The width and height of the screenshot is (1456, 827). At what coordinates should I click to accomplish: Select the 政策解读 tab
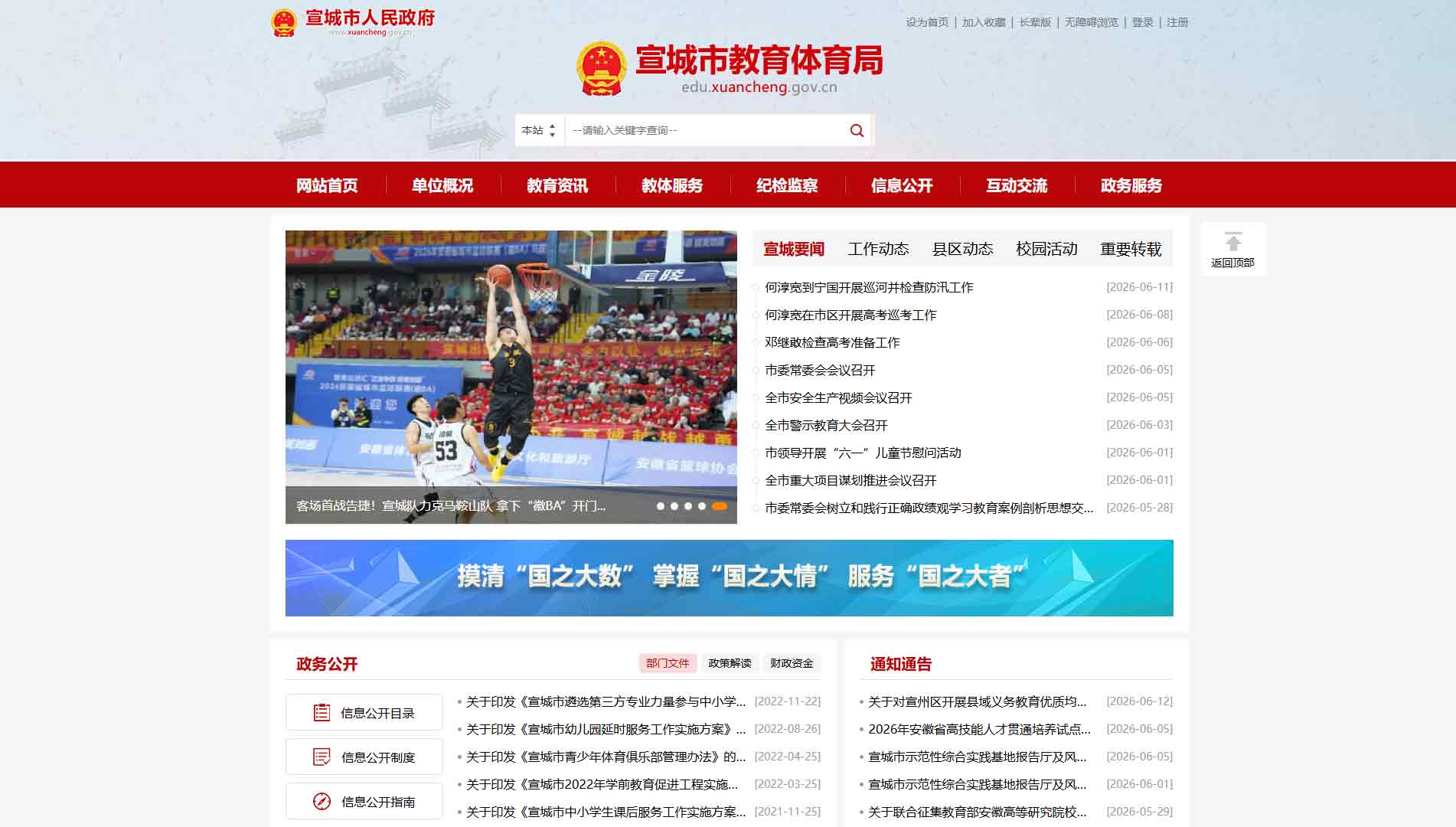[x=730, y=663]
